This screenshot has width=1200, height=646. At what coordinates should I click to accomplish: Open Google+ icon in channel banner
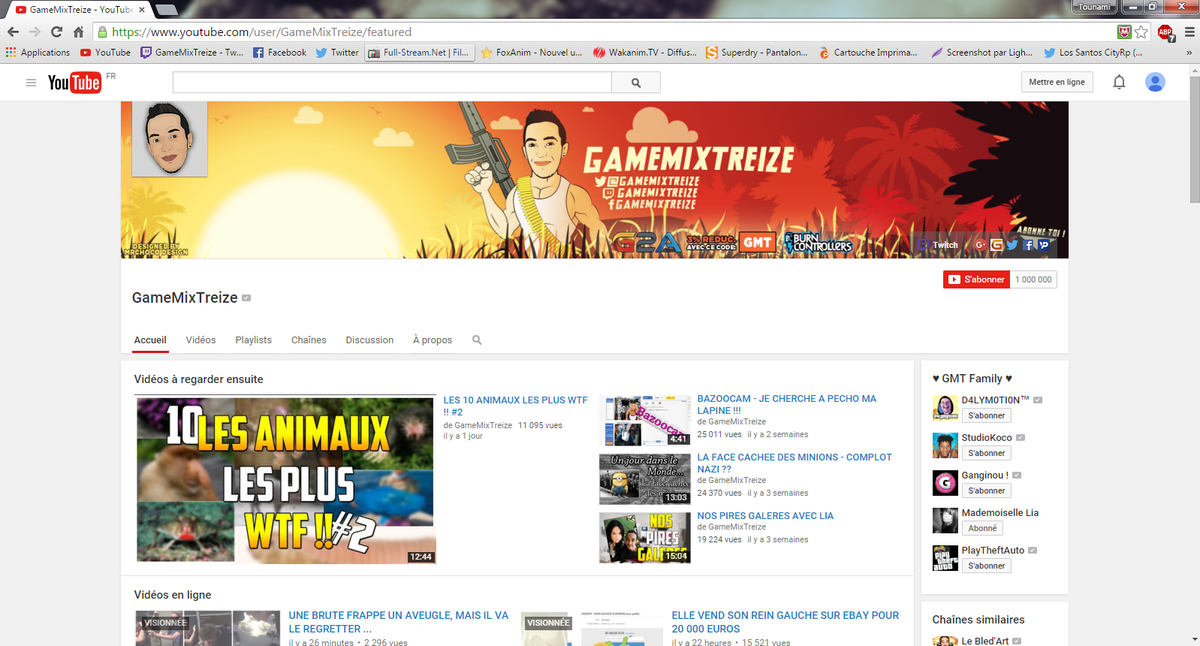point(980,244)
